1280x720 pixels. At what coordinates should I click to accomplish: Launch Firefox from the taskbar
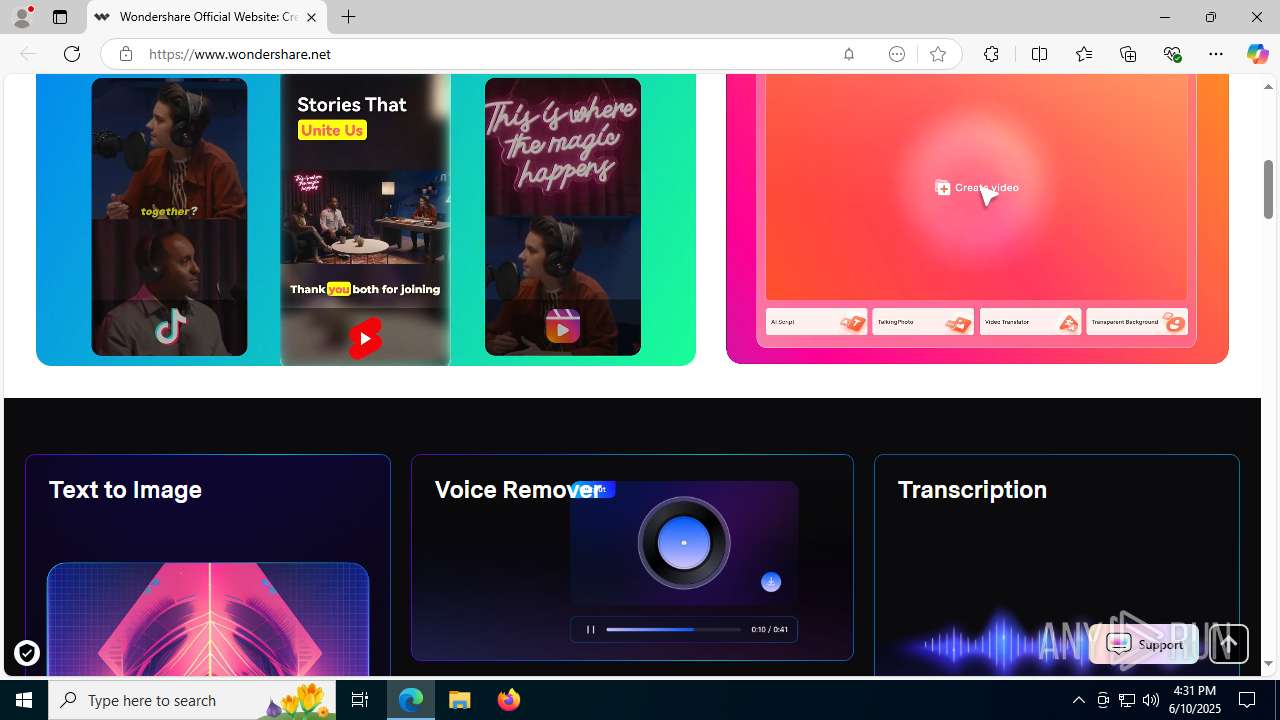click(x=509, y=700)
